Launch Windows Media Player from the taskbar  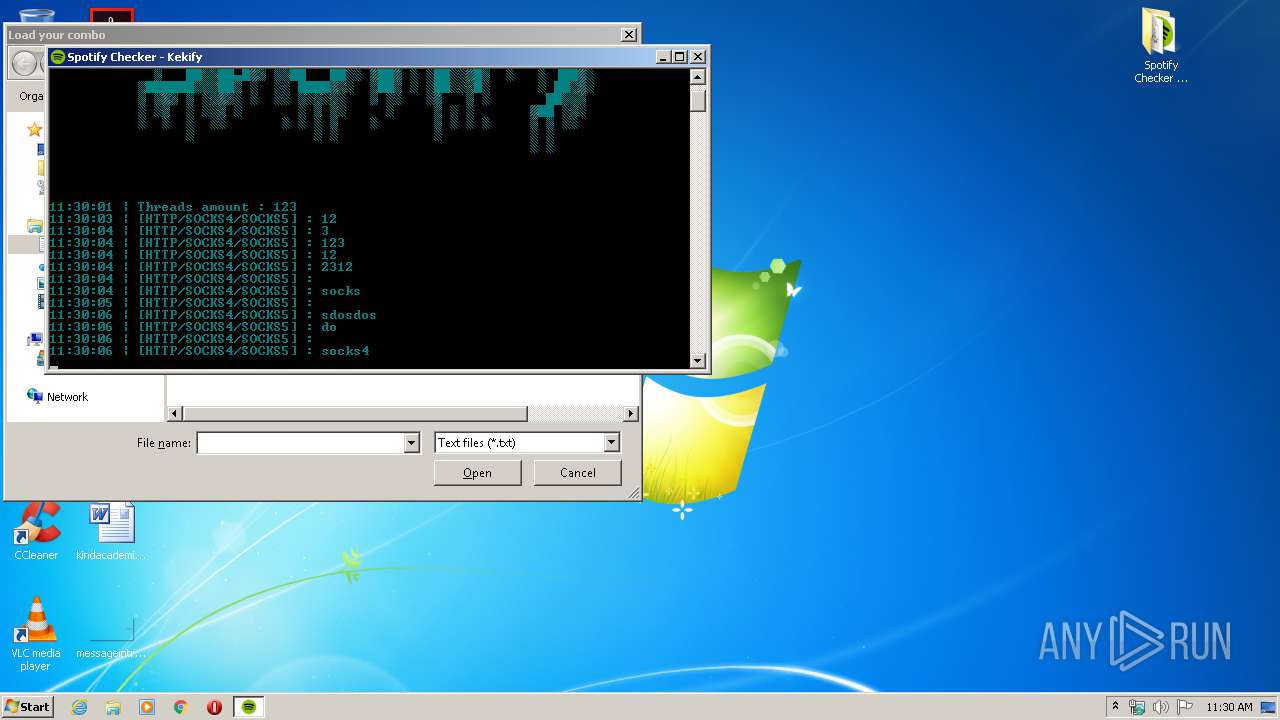(147, 707)
